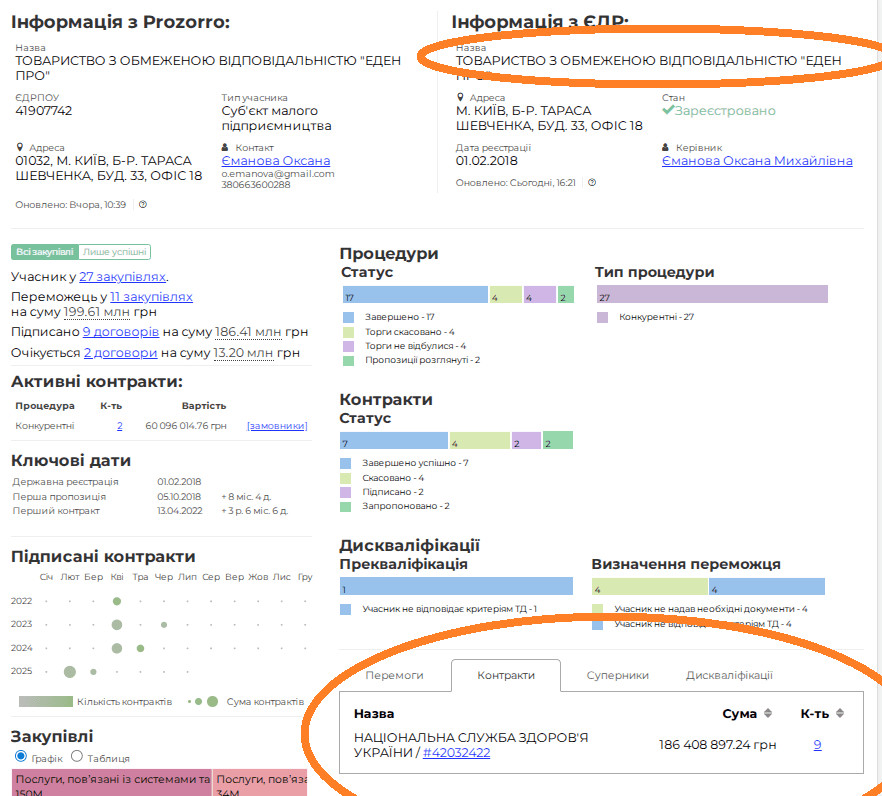Click the person icon next to Контакт

226,147
